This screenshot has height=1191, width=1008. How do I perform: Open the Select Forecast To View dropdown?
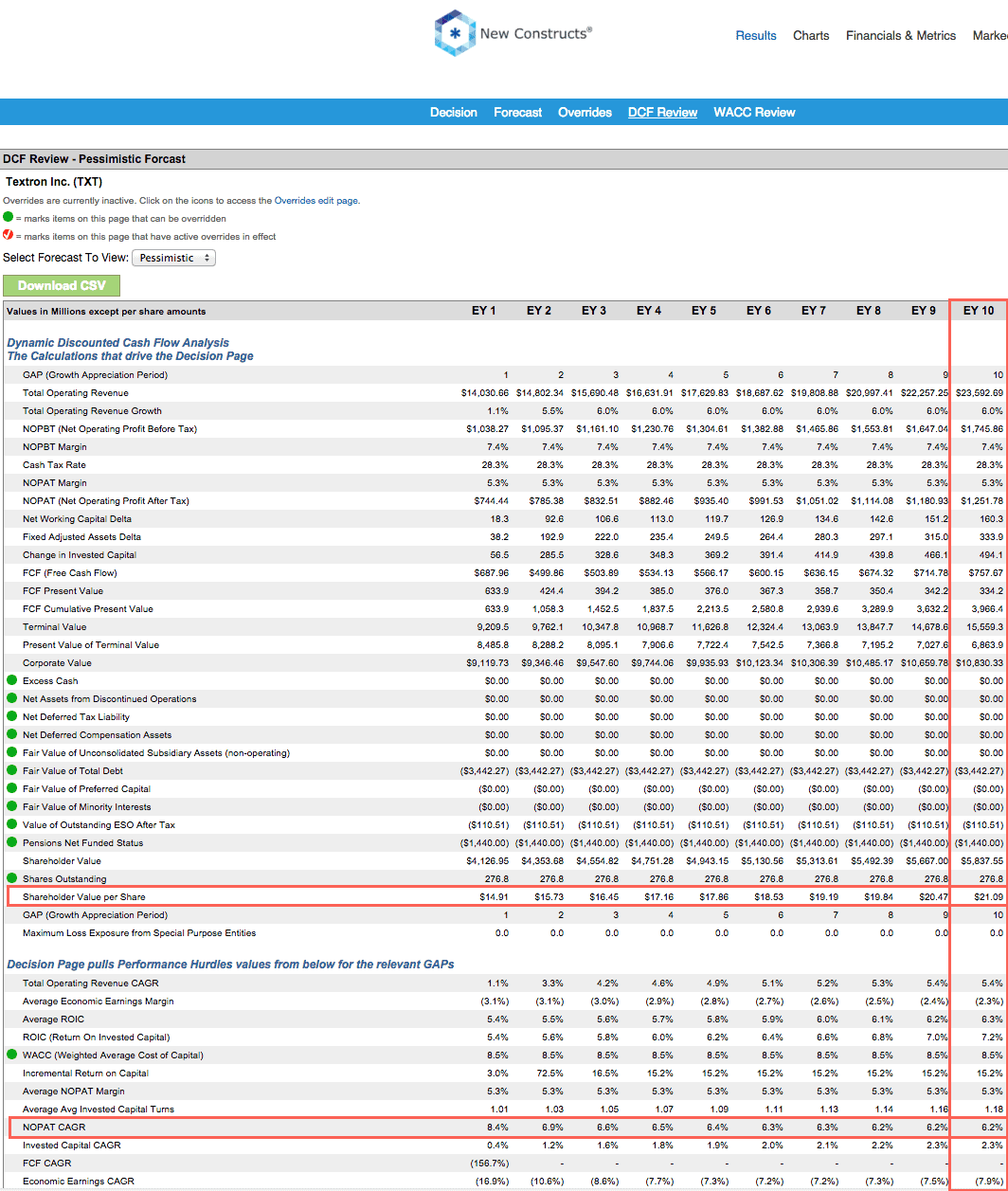click(x=173, y=258)
